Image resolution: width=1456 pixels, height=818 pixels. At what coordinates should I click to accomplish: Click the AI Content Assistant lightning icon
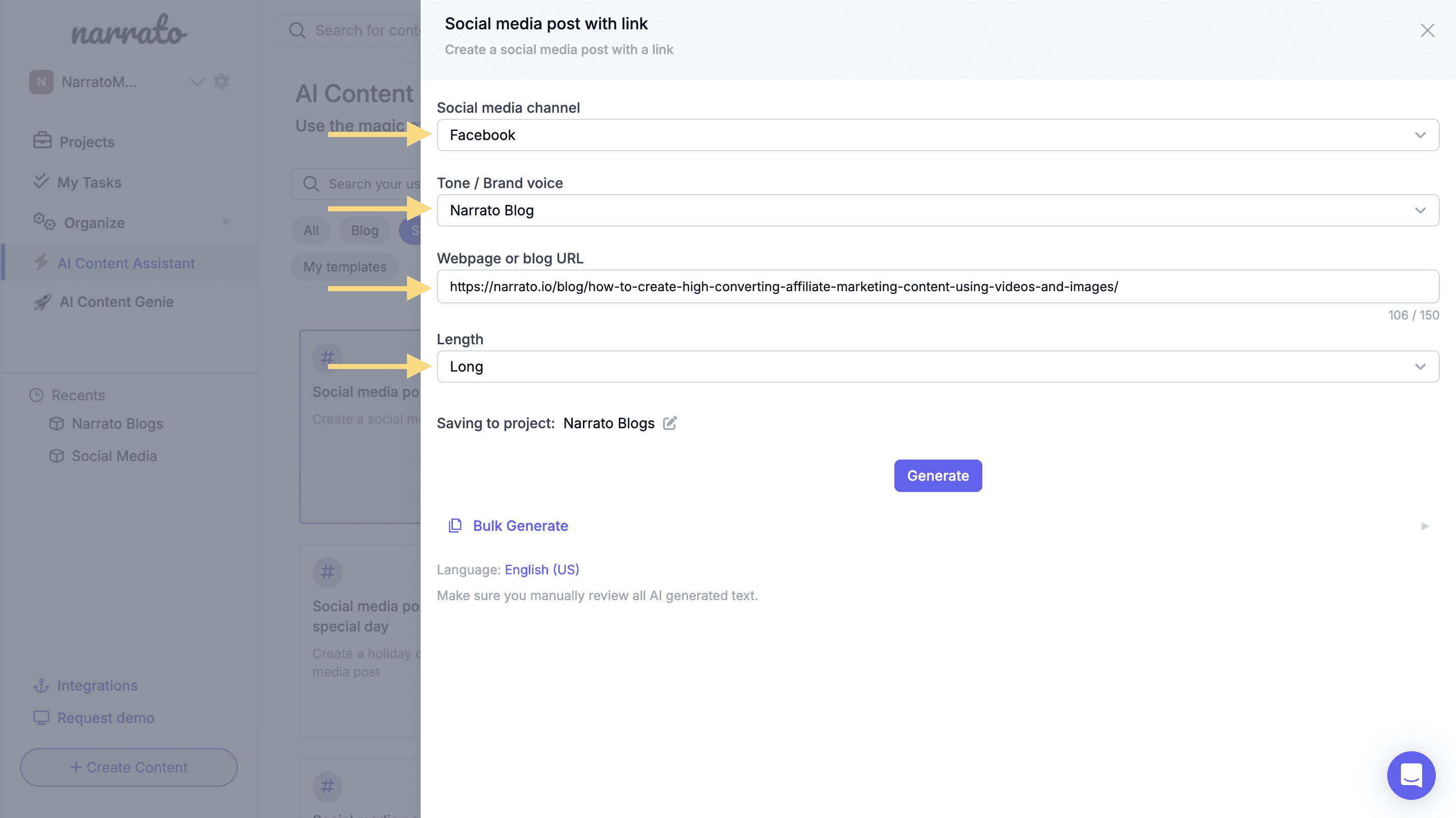(41, 262)
